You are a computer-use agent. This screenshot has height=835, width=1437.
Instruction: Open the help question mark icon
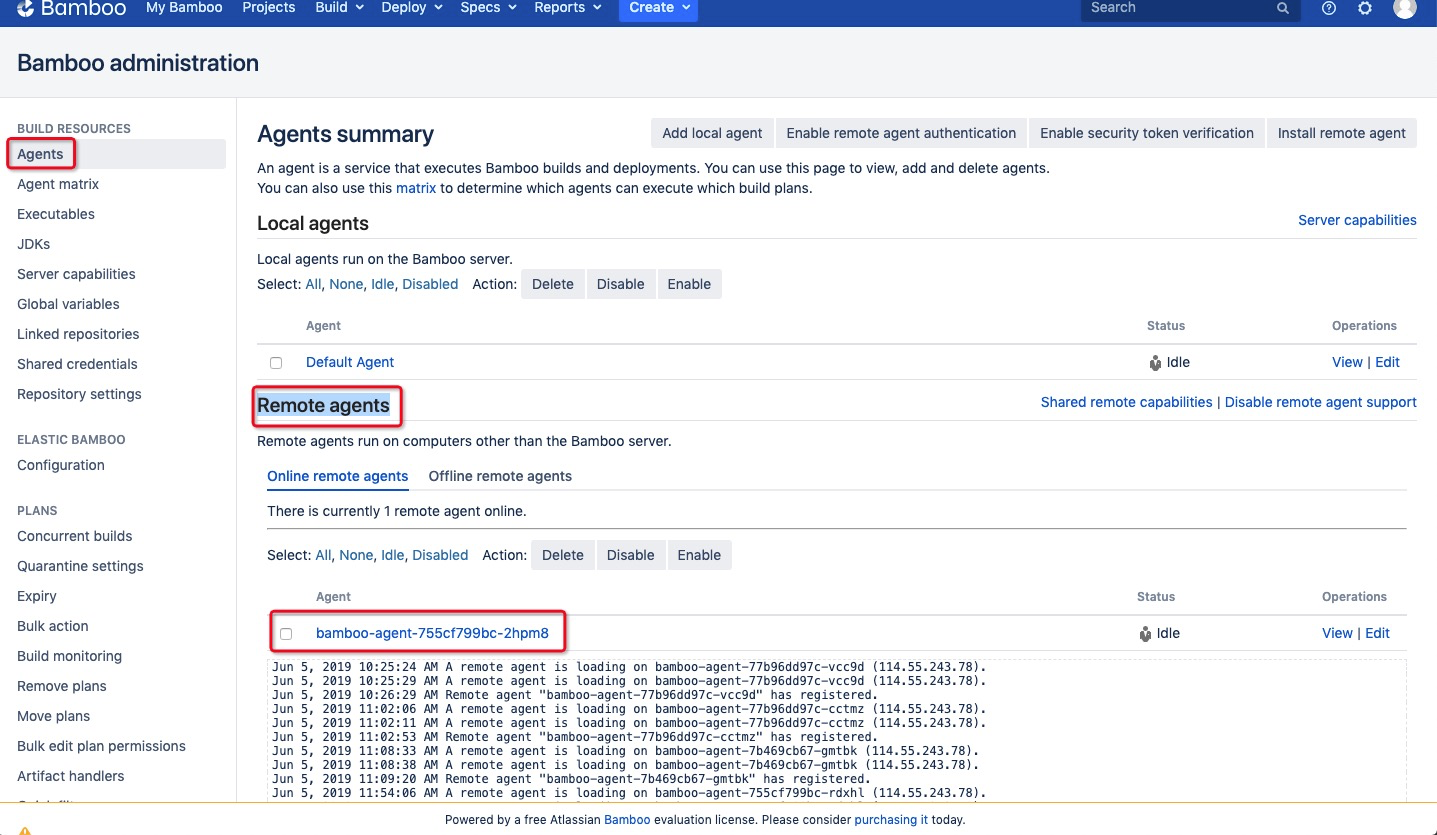(x=1329, y=8)
